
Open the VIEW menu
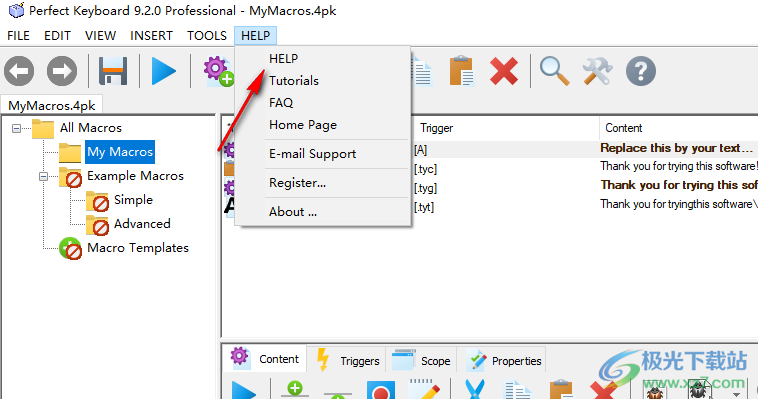pyautogui.click(x=101, y=36)
